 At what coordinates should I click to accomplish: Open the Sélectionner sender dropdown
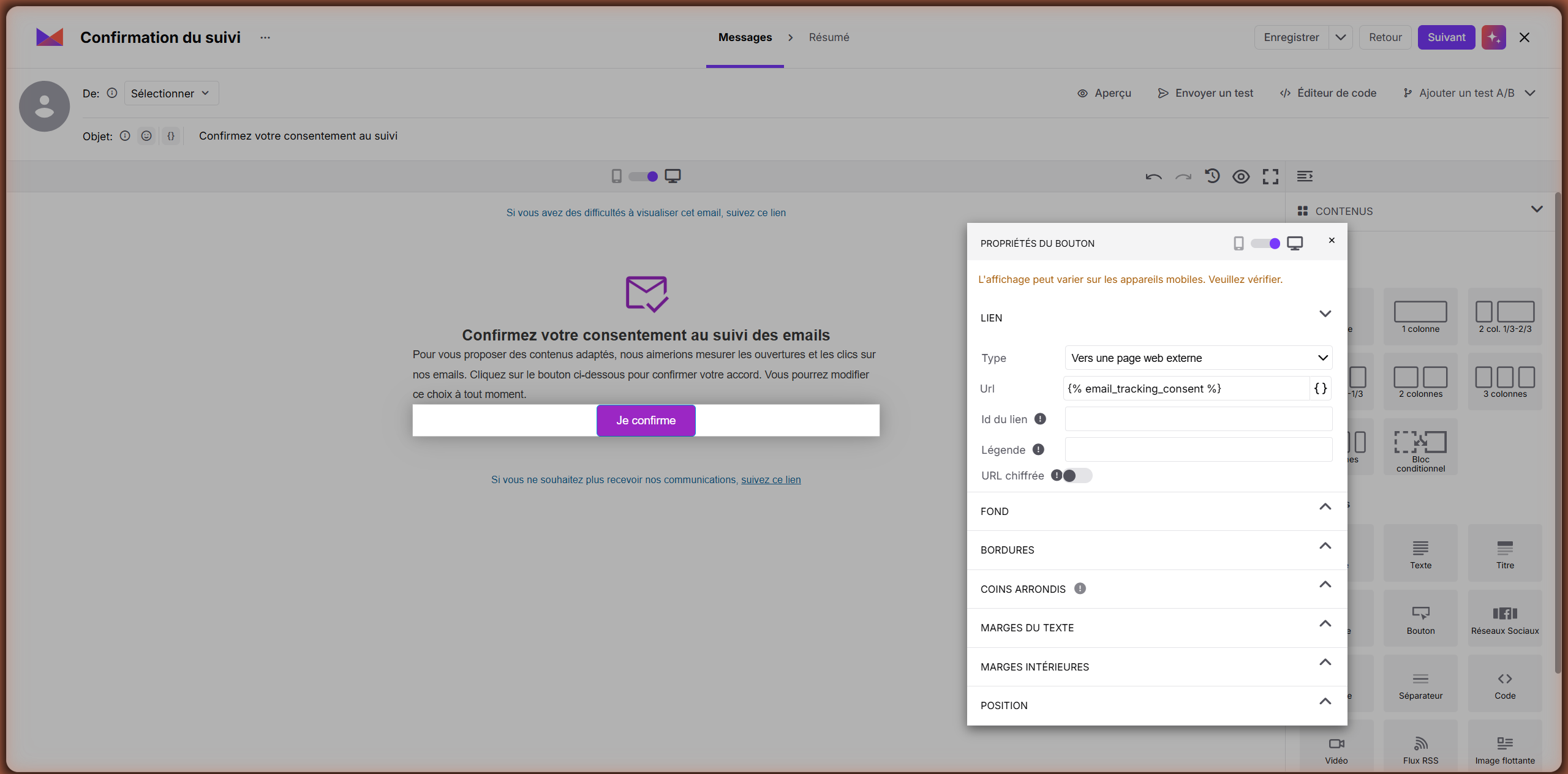171,93
